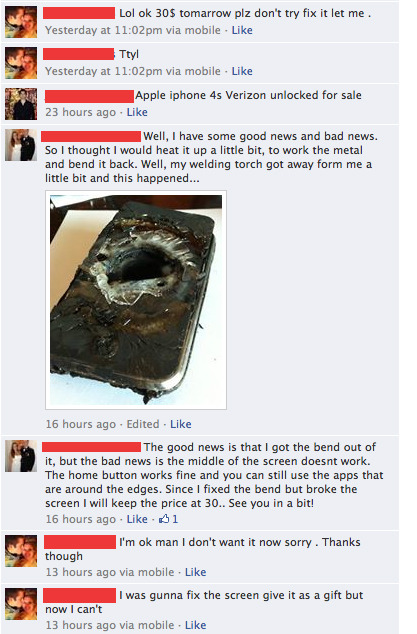This screenshot has height=634, width=417.
Task: Open the man-in-suit avatar on iPhone sale comment
Action: coord(21,104)
